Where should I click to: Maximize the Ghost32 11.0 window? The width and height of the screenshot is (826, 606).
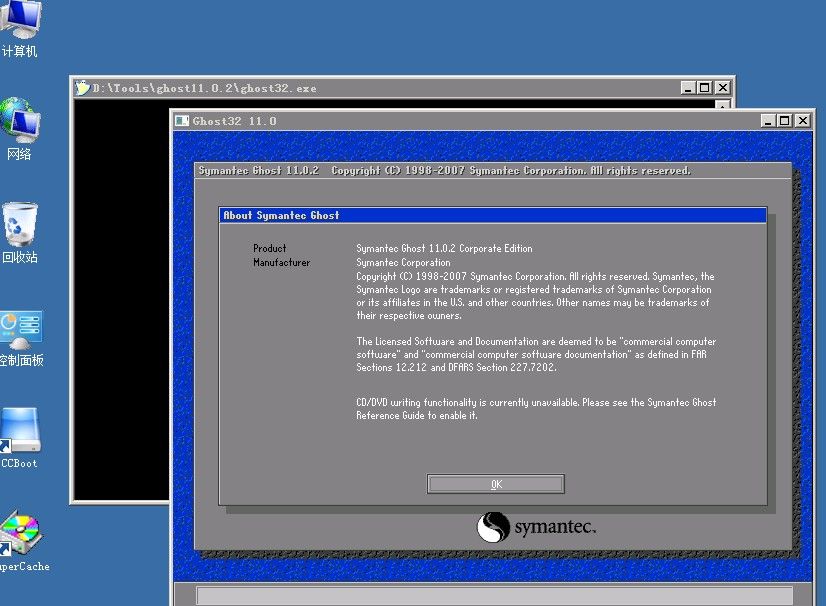click(x=785, y=121)
